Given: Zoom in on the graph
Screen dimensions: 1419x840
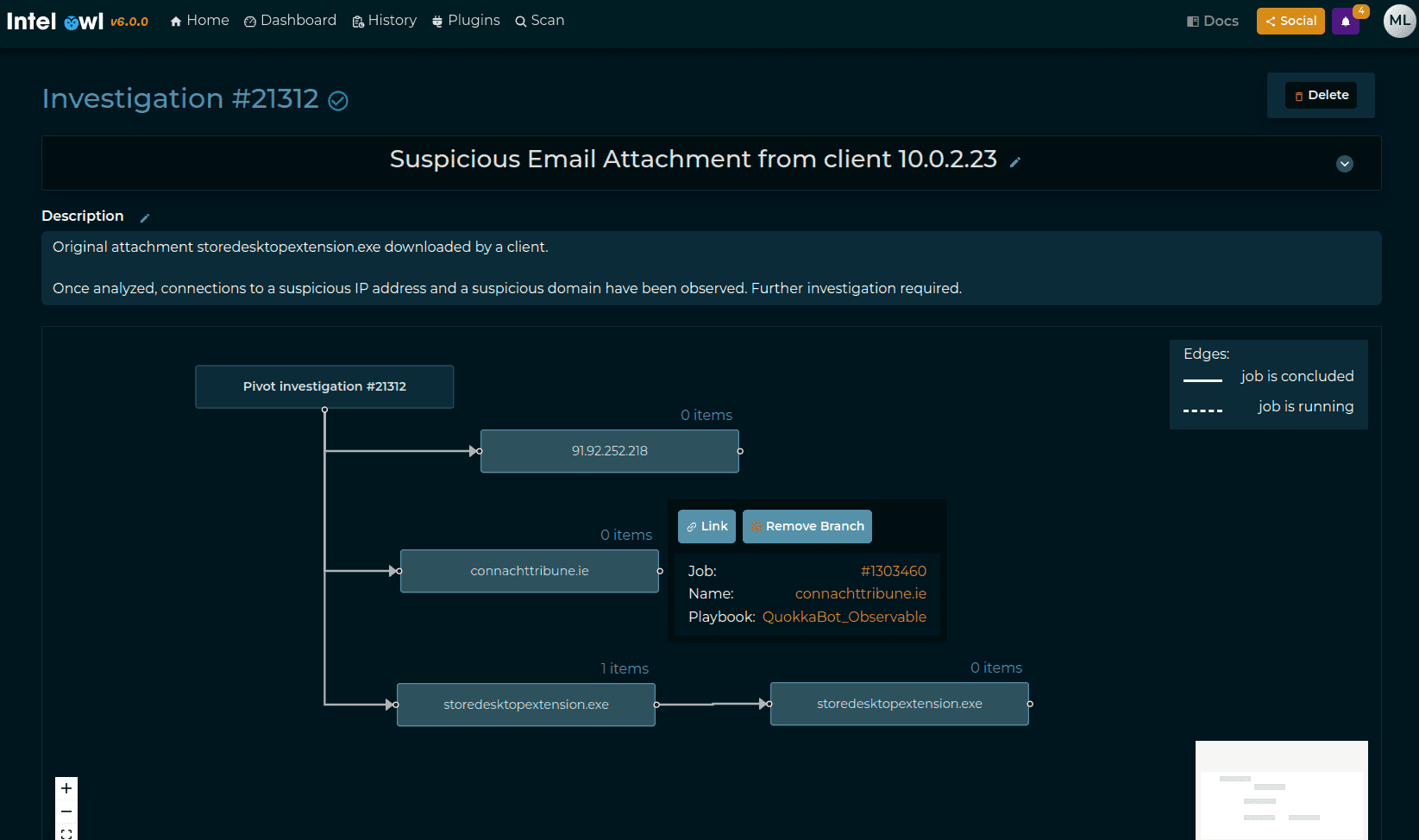Looking at the screenshot, I should pyautogui.click(x=66, y=788).
